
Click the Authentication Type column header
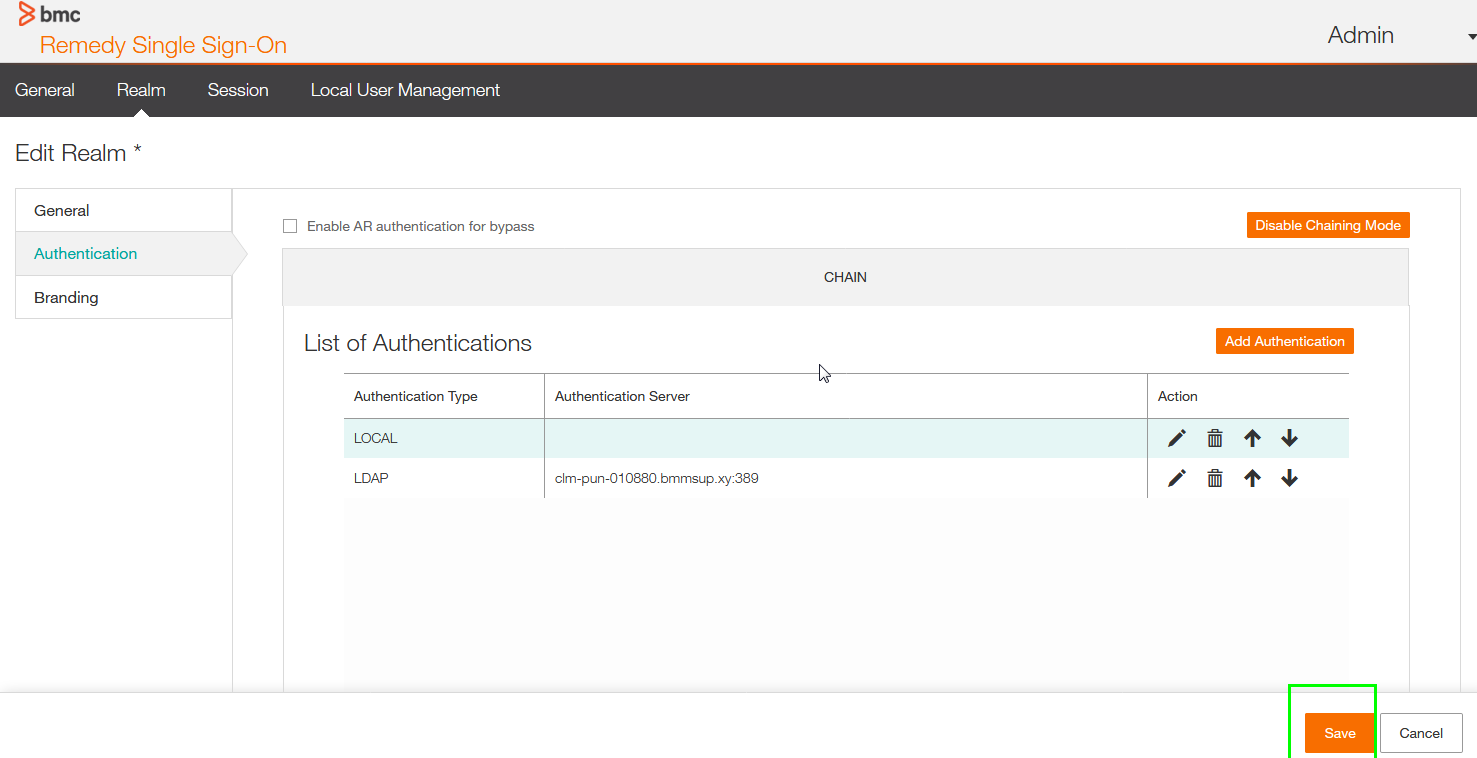click(x=444, y=396)
